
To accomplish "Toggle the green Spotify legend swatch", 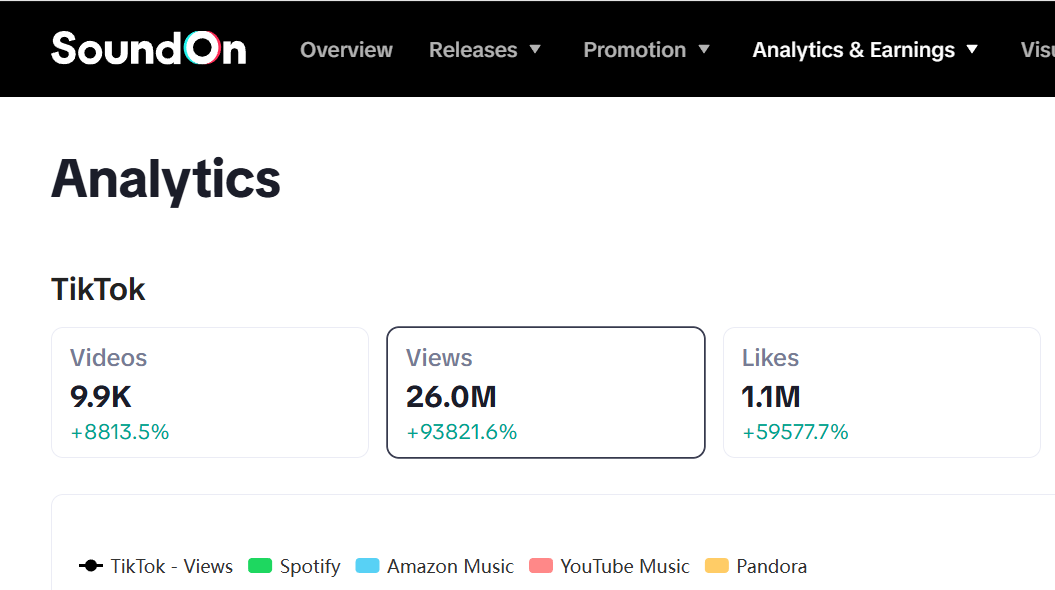I will (260, 566).
